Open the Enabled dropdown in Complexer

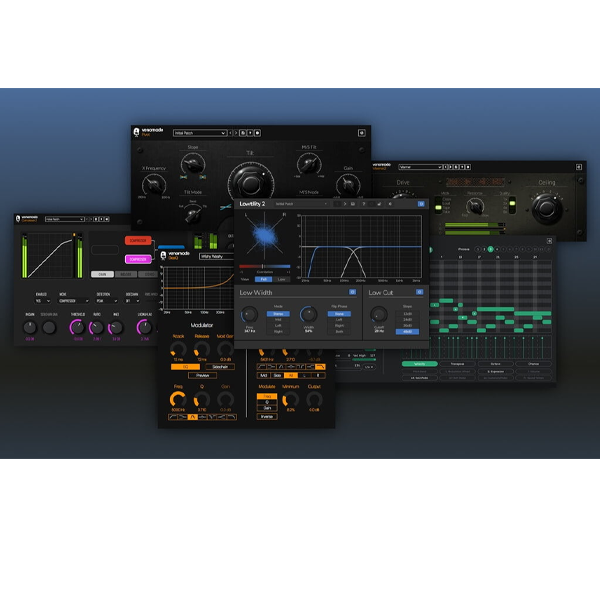tap(43, 301)
